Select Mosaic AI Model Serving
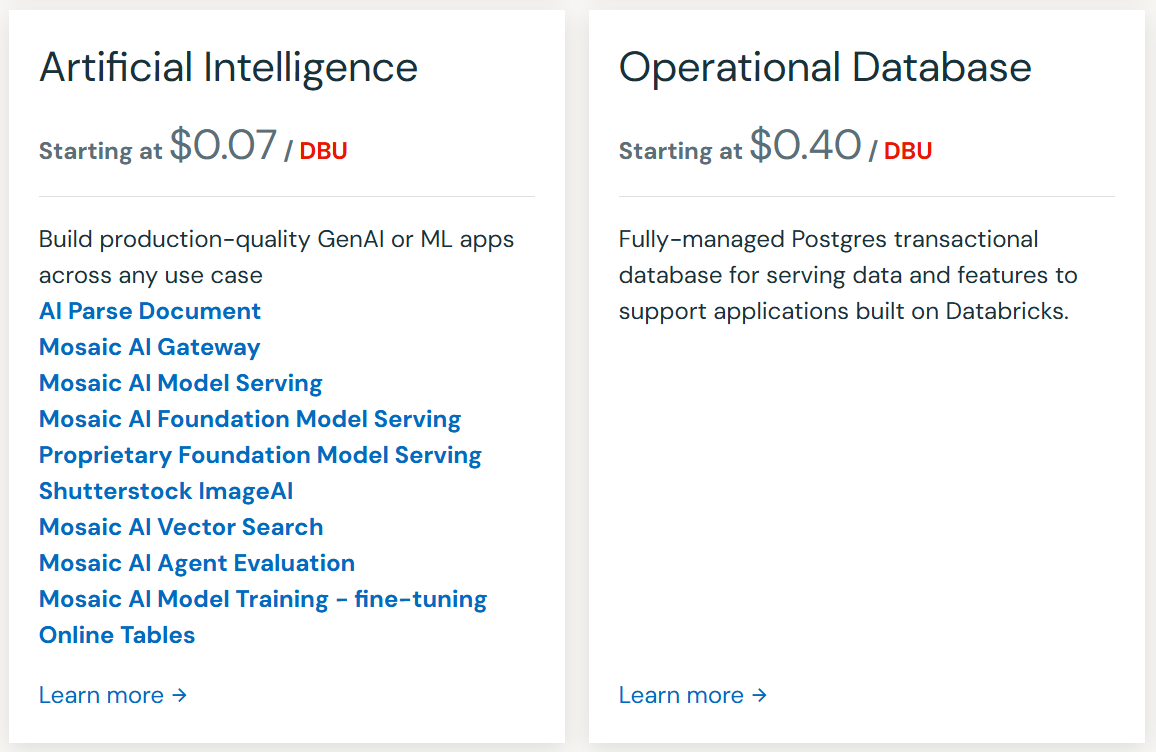This screenshot has width=1156, height=752. point(180,383)
